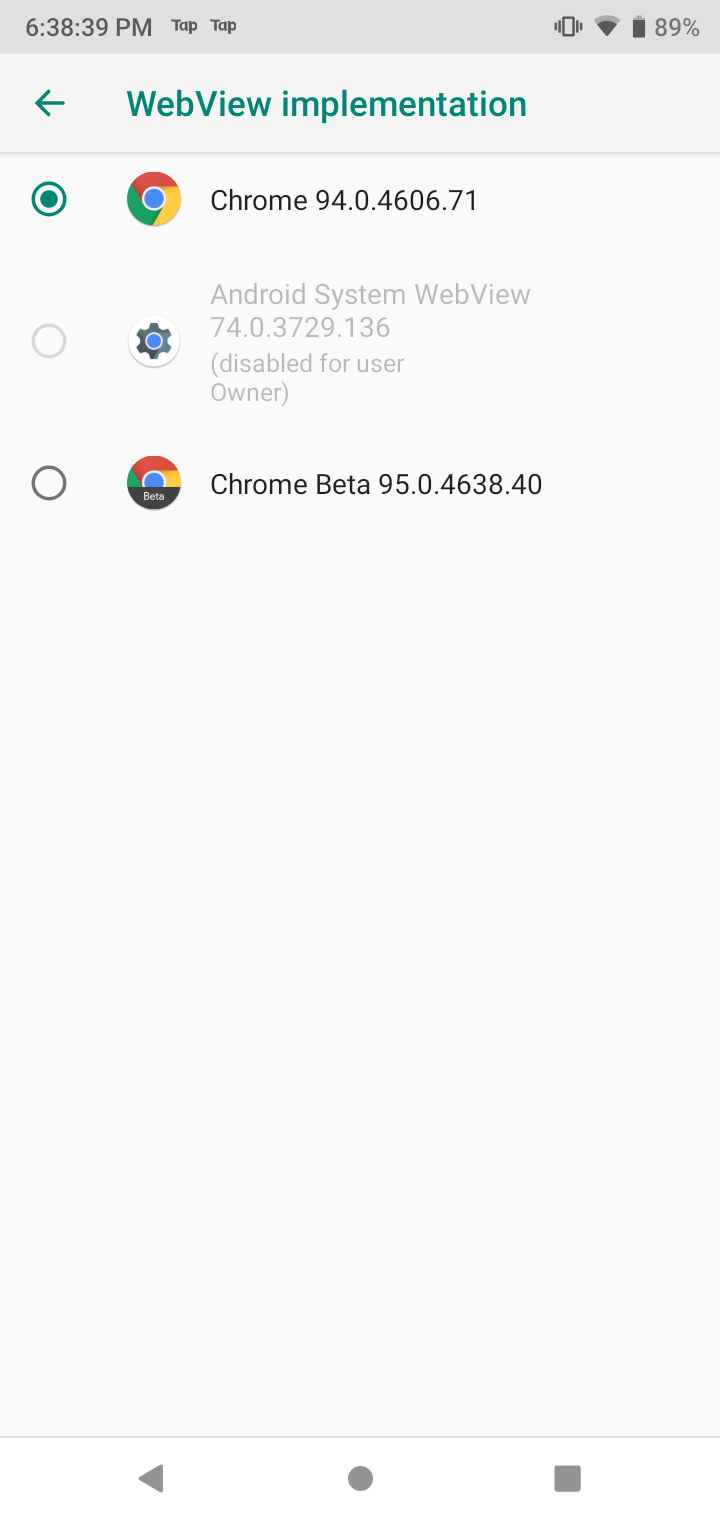The height and width of the screenshot is (1520, 720).
Task: Tap the Android home navigation button
Action: 360,1478
